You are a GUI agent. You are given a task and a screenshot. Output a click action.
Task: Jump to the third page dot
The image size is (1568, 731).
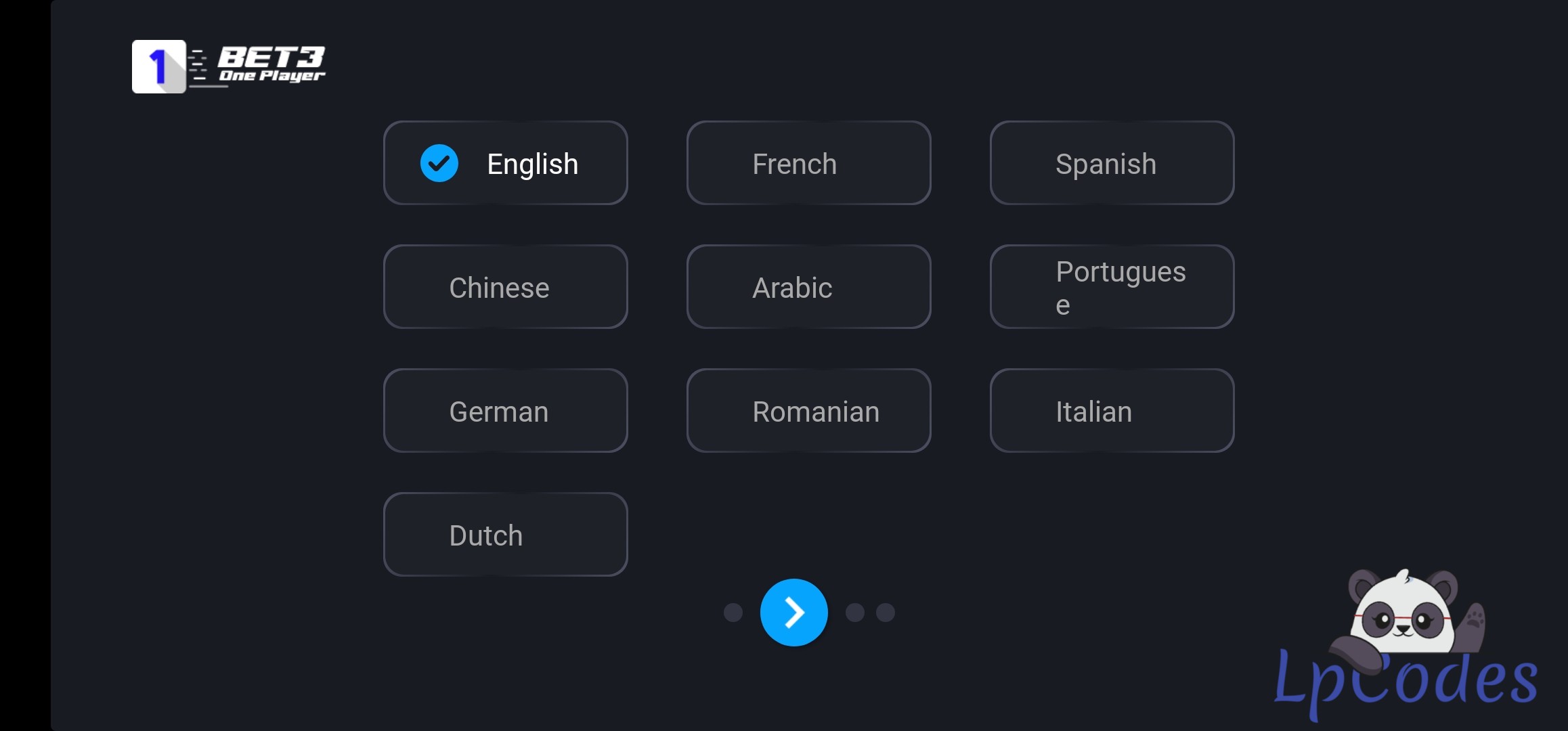pyautogui.click(x=855, y=613)
